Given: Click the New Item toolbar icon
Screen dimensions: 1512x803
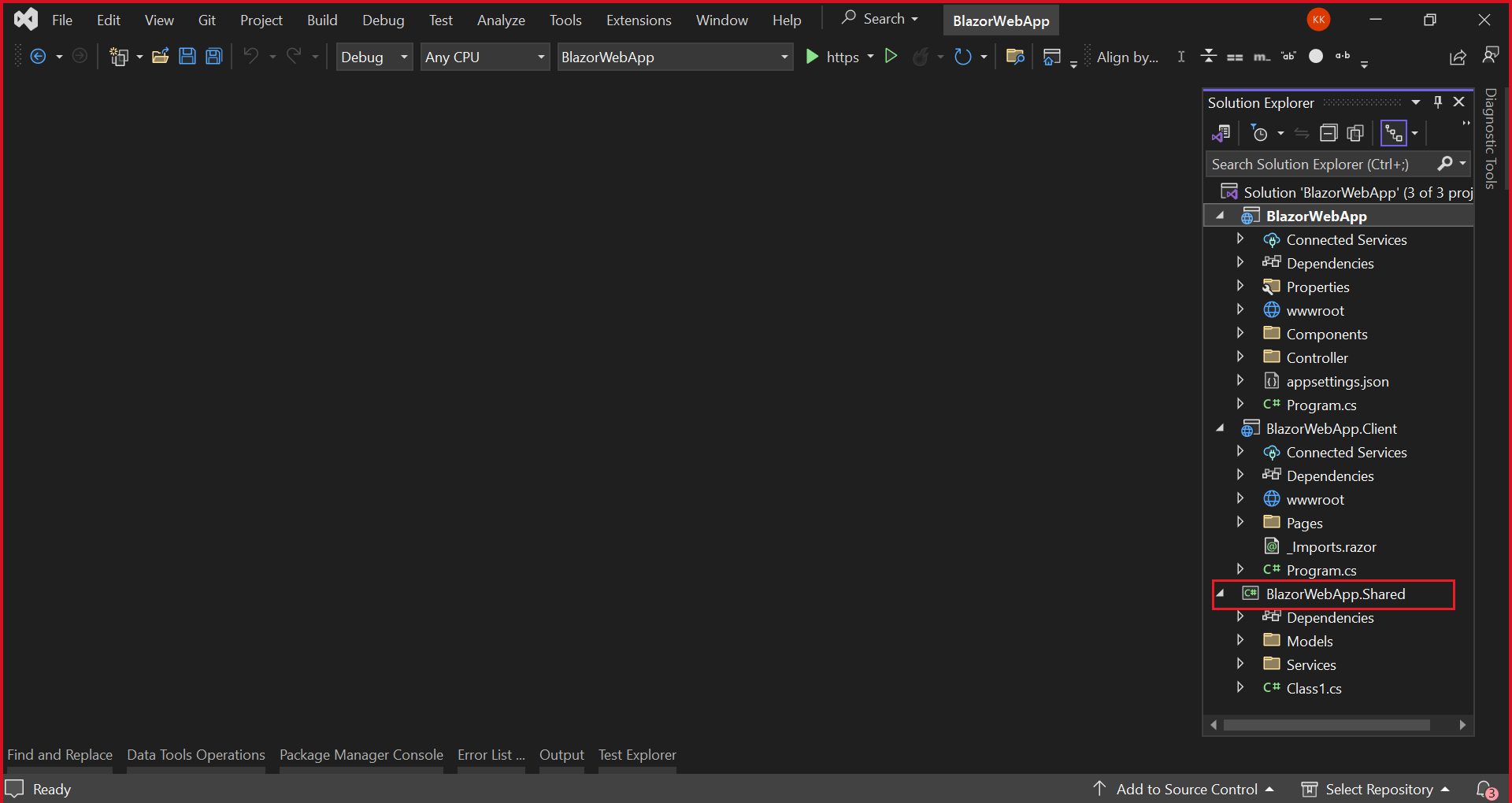Looking at the screenshot, I should tap(119, 57).
